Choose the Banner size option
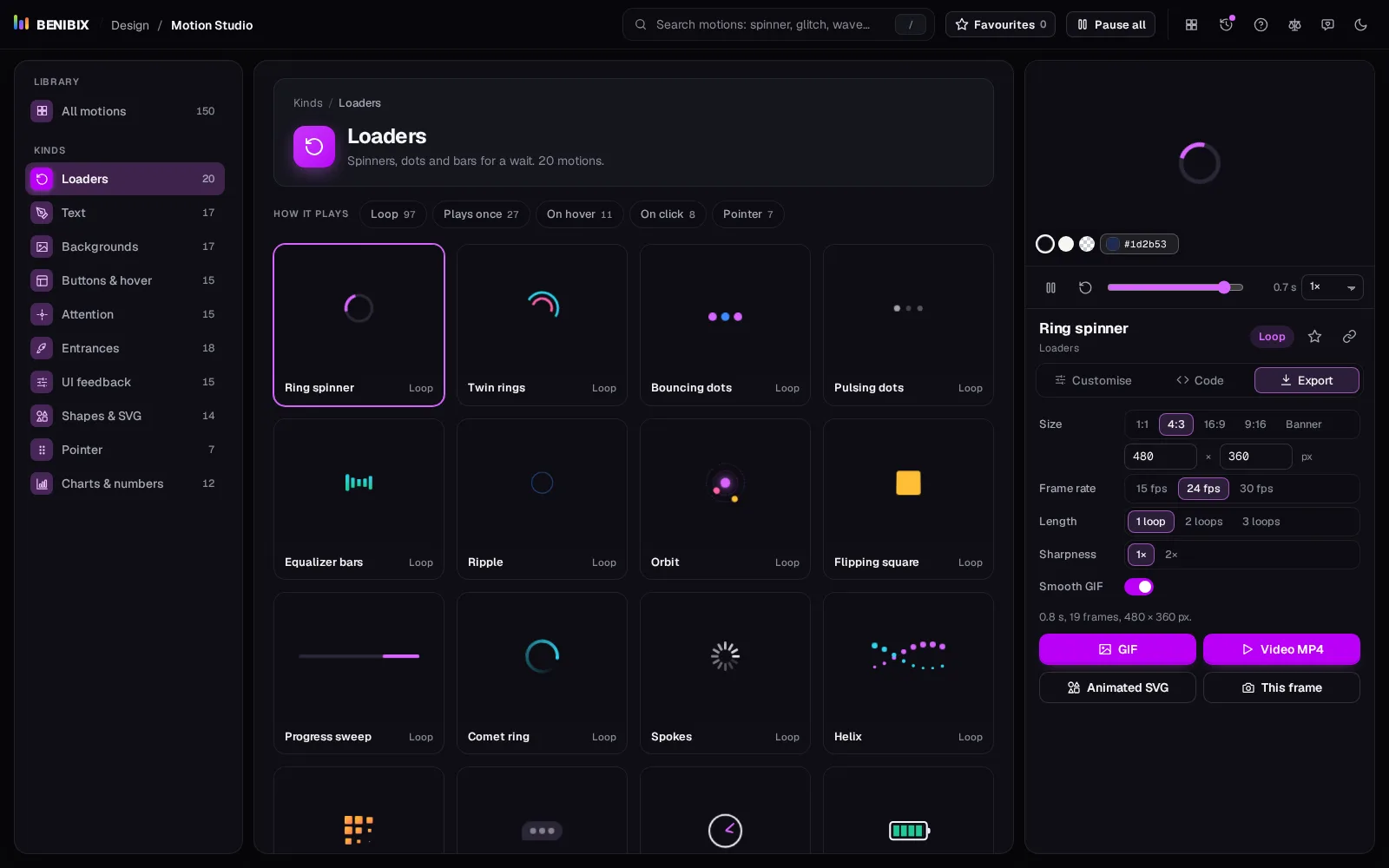Screen dimensions: 1389x868 pos(1303,424)
